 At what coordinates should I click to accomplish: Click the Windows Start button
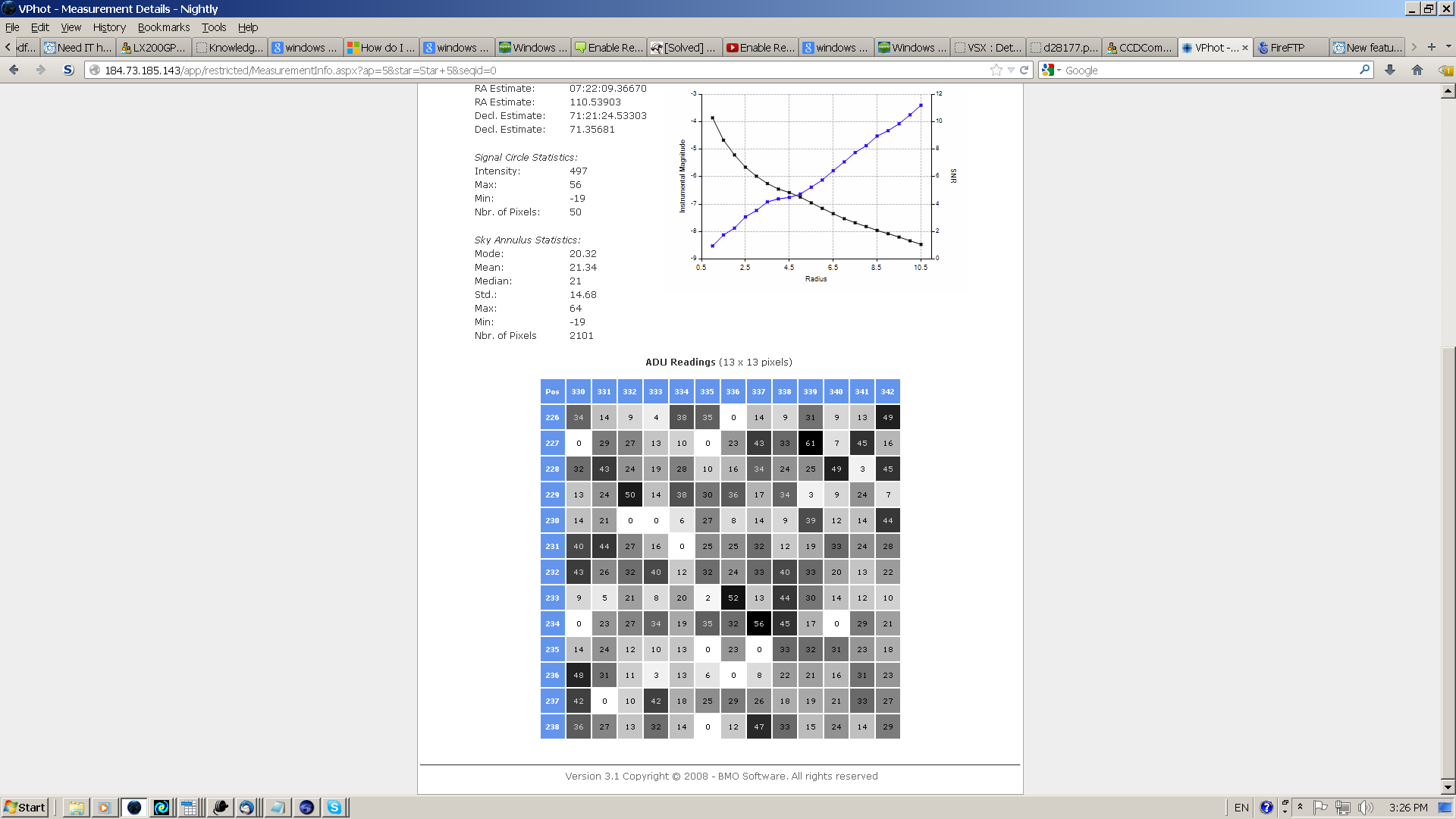pos(24,808)
